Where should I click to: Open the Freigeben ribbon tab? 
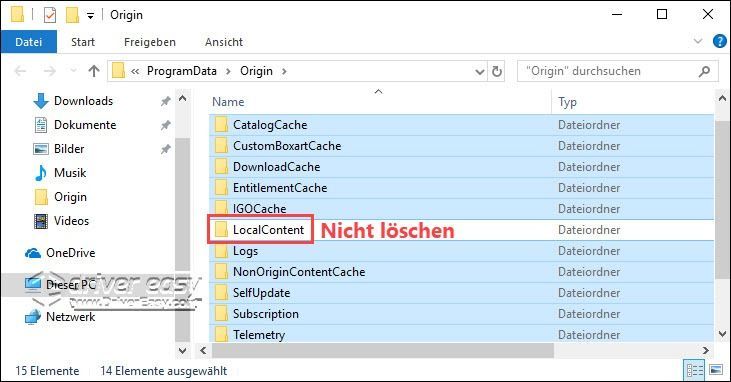coord(150,42)
